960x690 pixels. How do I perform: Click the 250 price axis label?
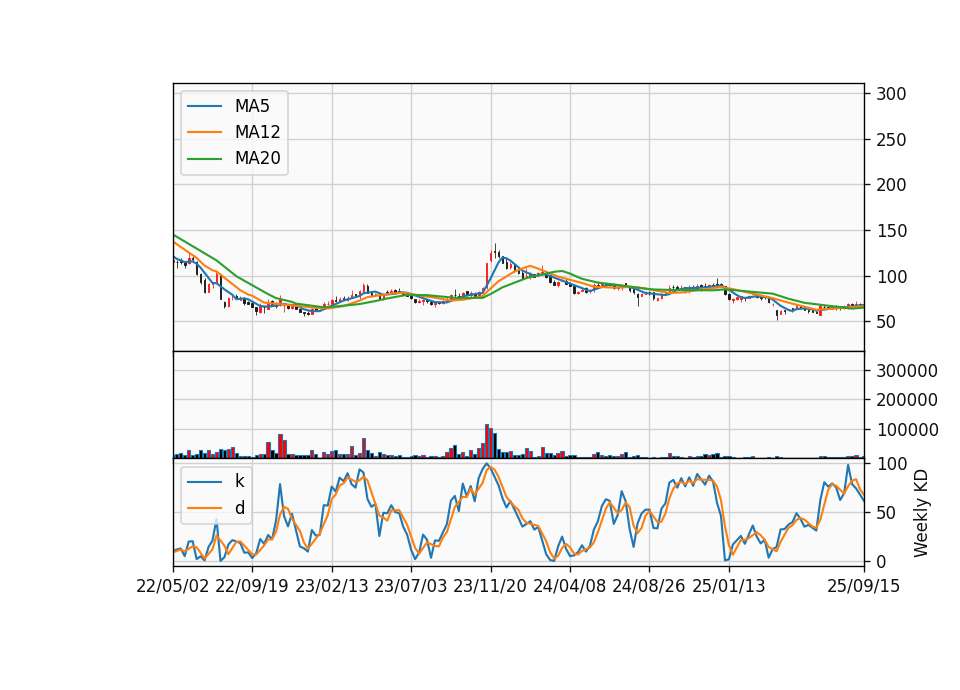click(x=891, y=140)
